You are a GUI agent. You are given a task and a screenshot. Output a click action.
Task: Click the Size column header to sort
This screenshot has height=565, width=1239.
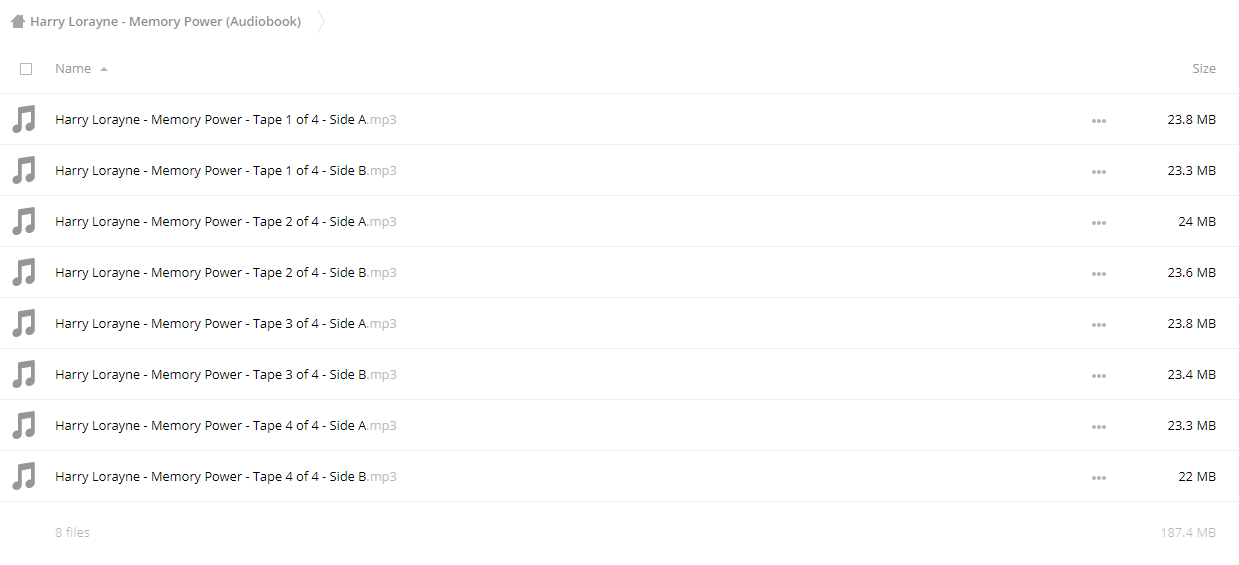[x=1204, y=69]
